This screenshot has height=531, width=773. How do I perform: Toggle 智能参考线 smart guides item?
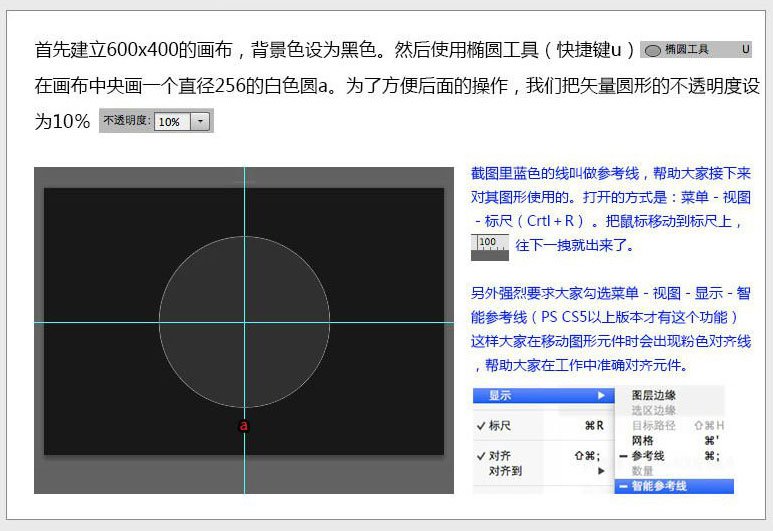tap(674, 486)
